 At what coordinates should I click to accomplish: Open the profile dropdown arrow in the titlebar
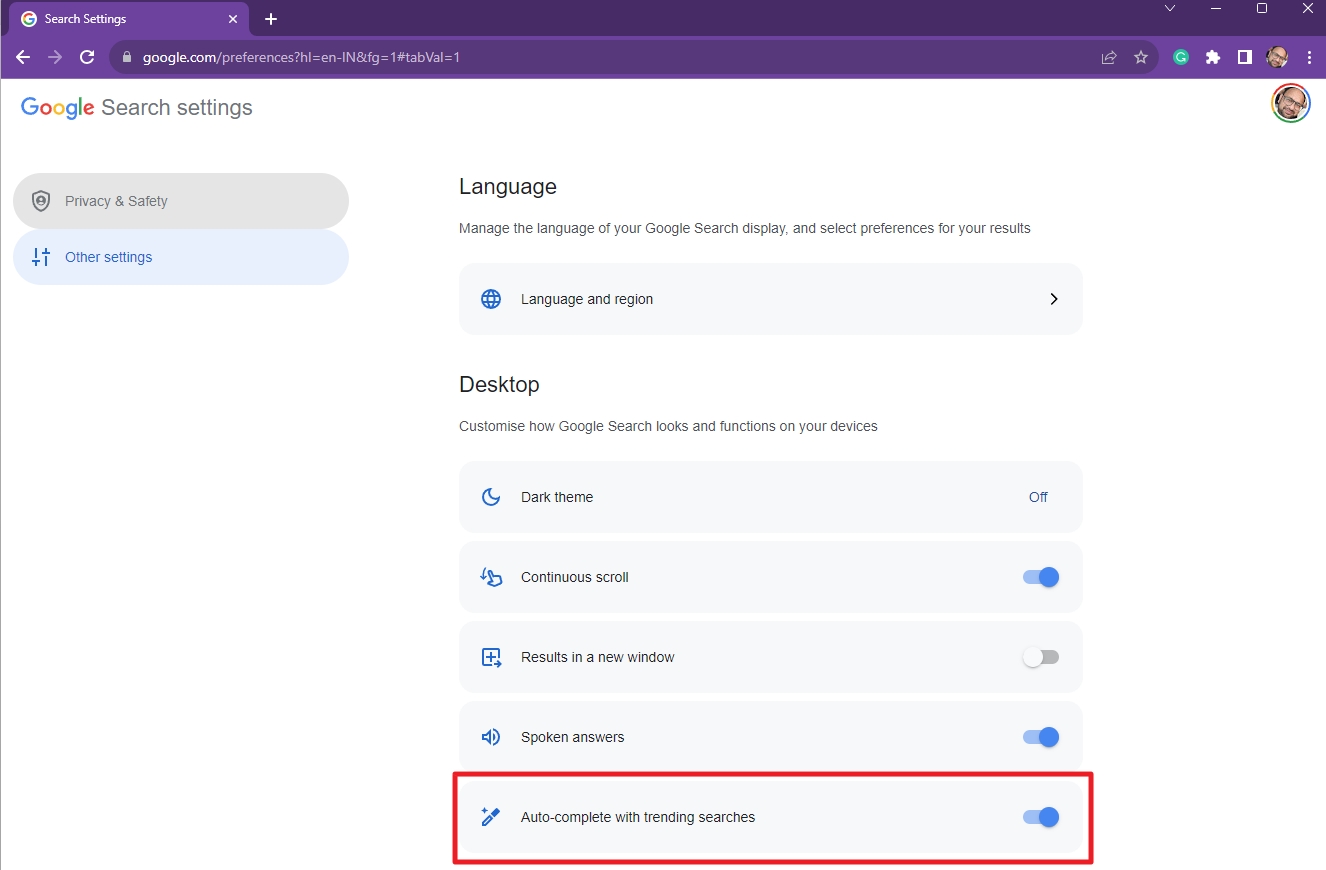click(1170, 8)
